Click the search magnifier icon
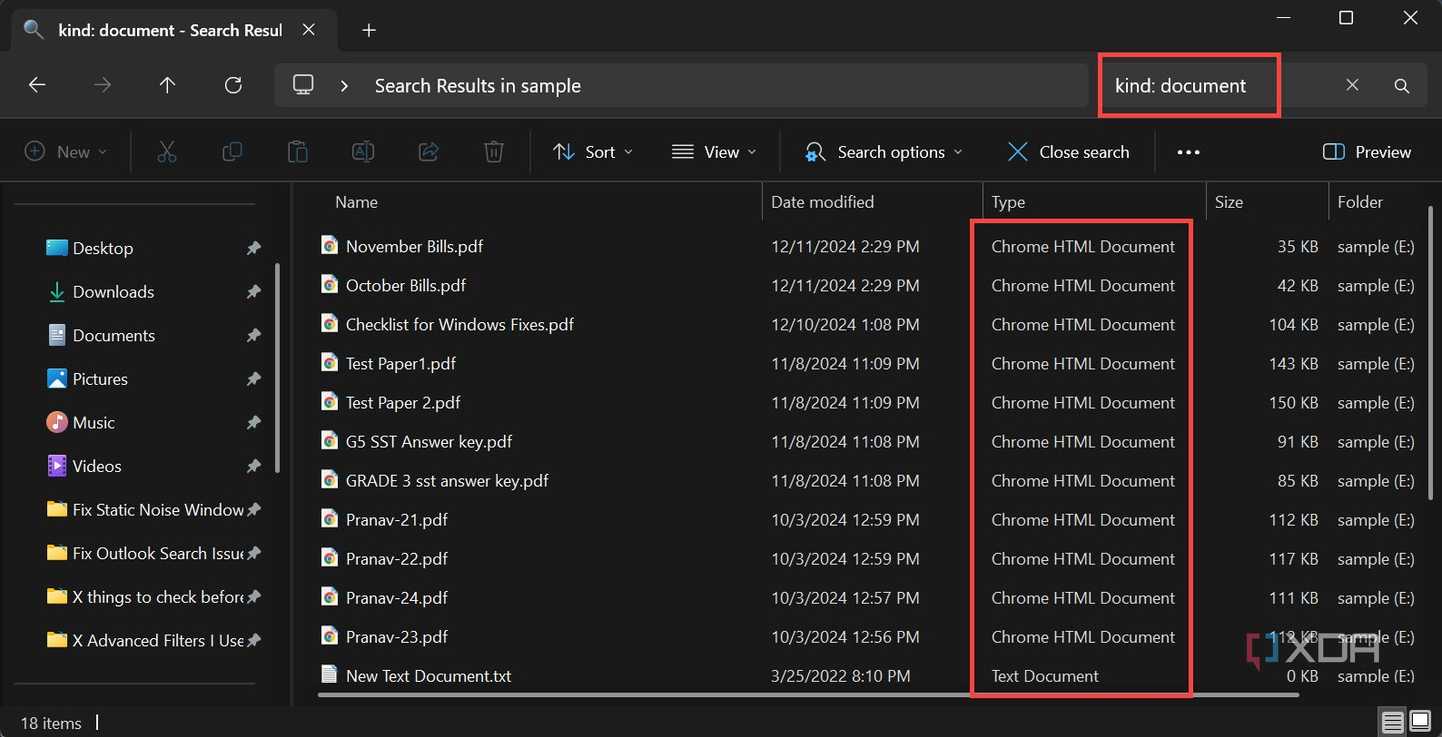Image resolution: width=1442 pixels, height=737 pixels. click(1402, 86)
